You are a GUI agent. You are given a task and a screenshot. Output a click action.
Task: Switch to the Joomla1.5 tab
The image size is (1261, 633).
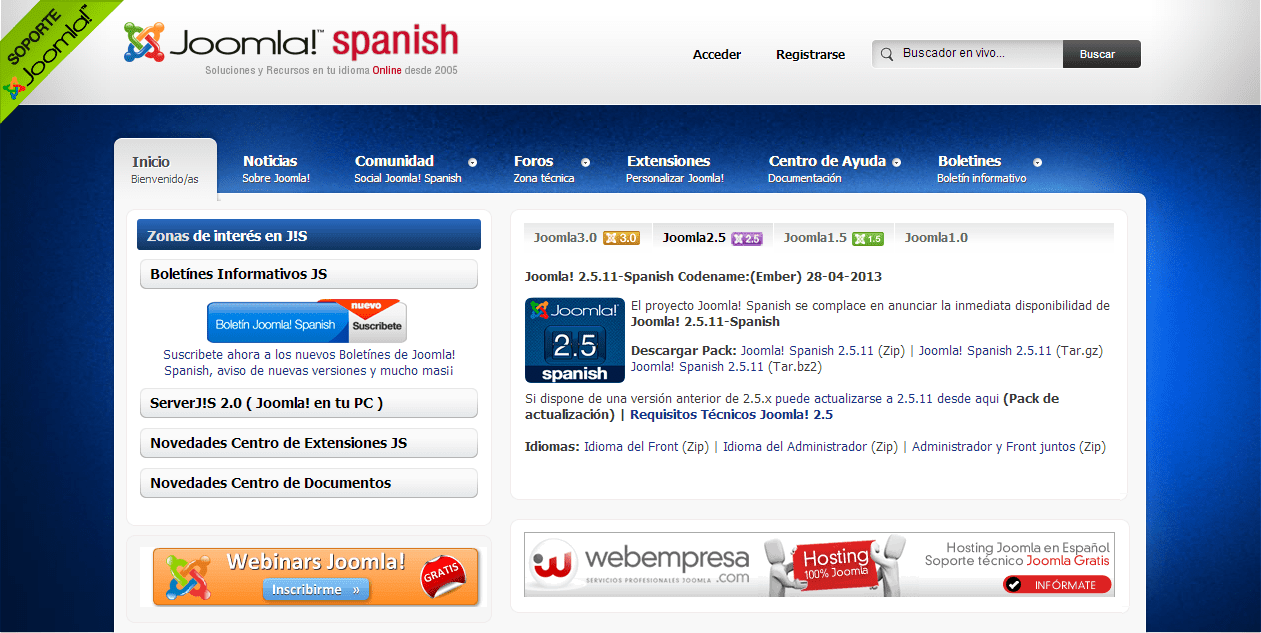[x=834, y=237]
